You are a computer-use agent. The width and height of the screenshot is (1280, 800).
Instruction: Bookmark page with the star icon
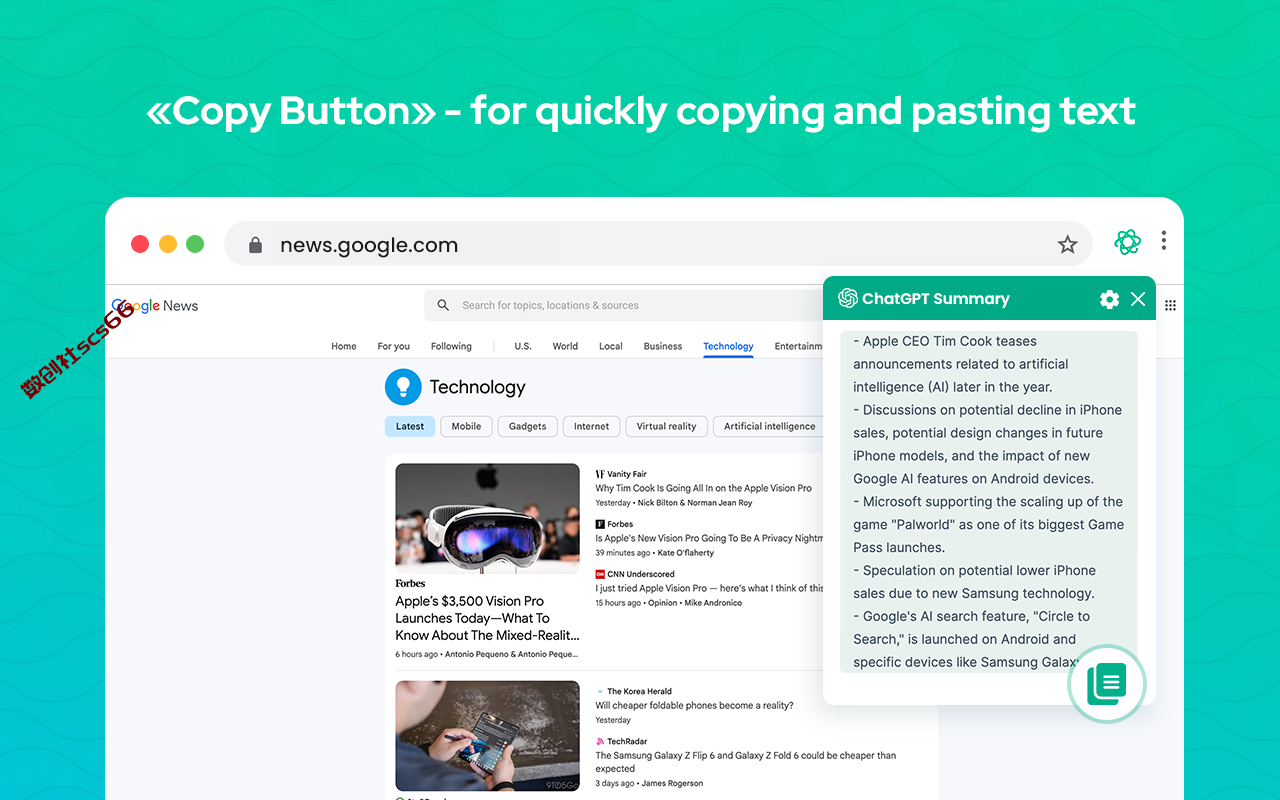point(1068,245)
